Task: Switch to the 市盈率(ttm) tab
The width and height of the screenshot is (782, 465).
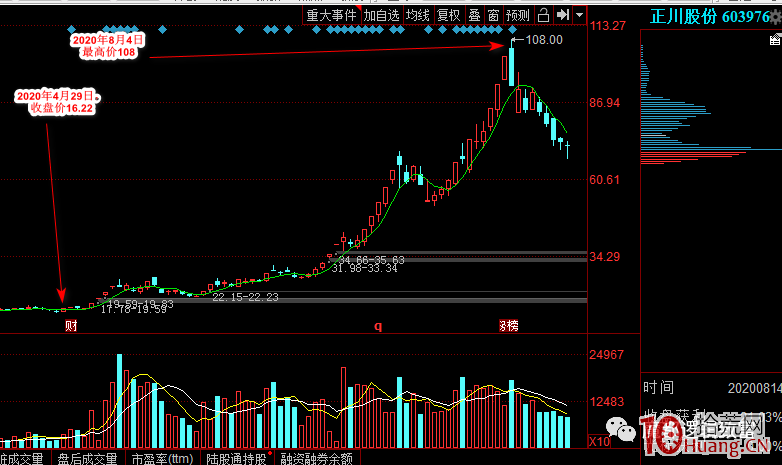Action: pos(162,458)
